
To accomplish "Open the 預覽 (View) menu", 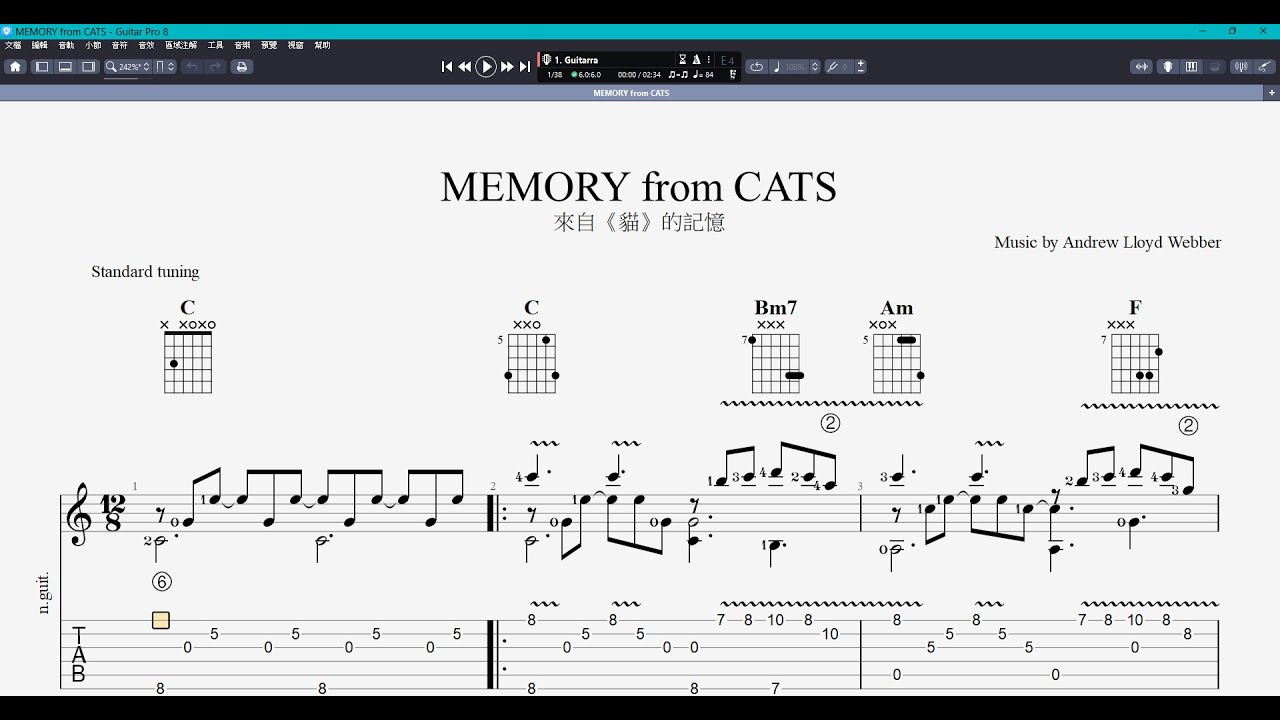I will 269,45.
